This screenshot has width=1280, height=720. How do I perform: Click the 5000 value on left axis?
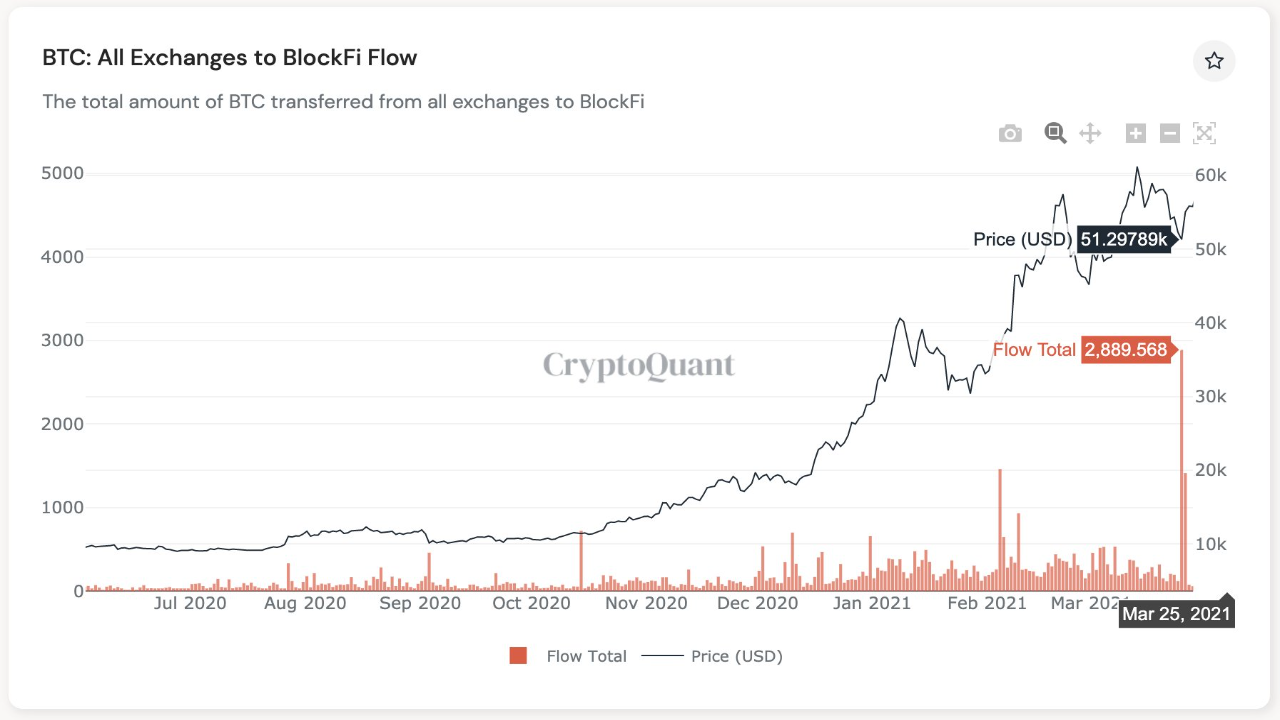[60, 173]
